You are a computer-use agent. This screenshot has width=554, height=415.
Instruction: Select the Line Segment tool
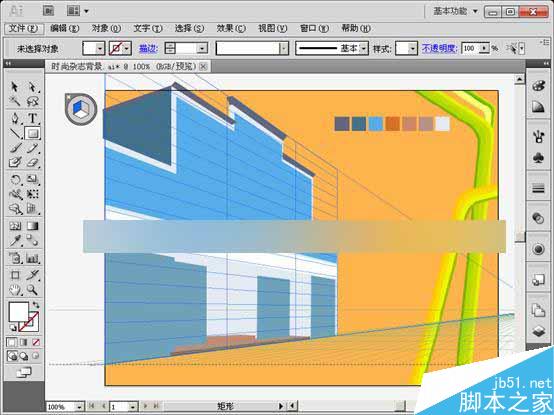[15, 133]
